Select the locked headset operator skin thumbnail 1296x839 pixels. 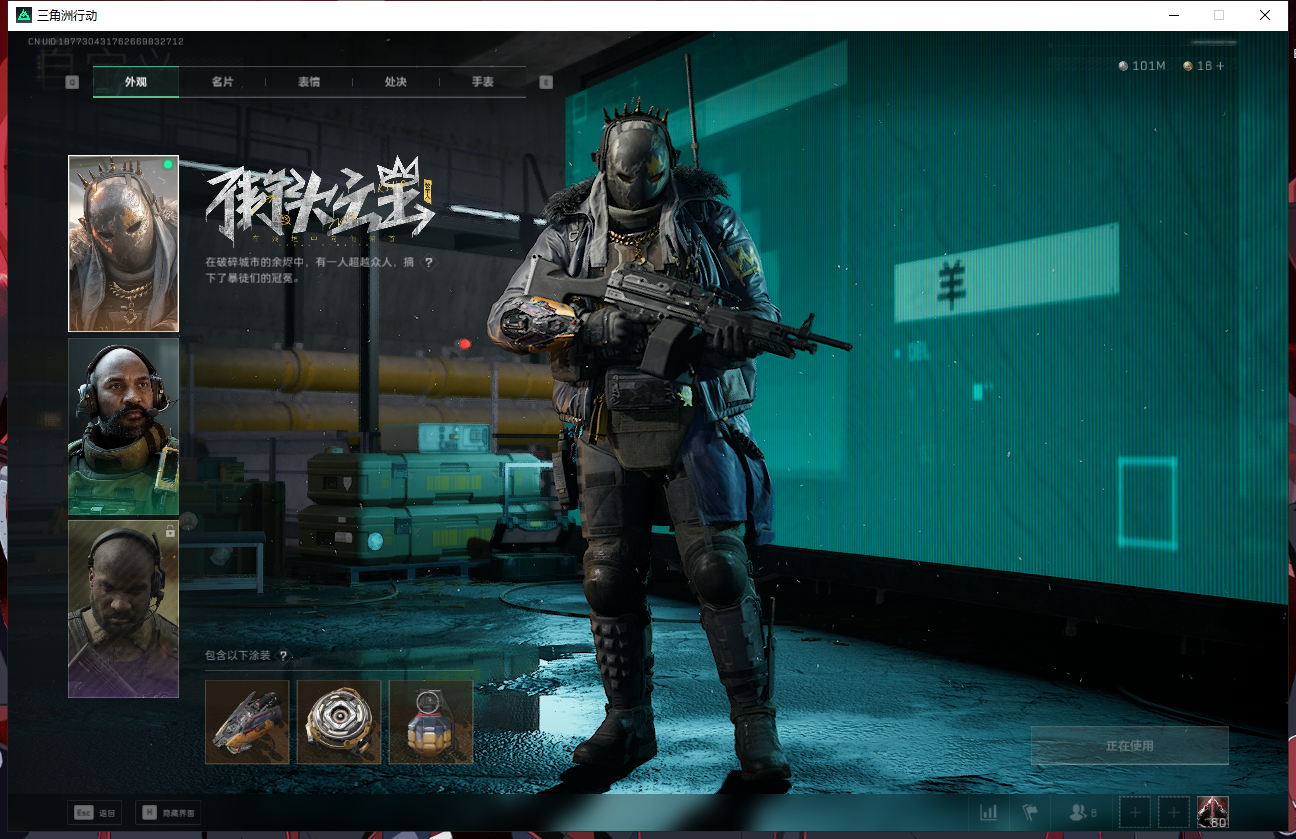pos(123,609)
